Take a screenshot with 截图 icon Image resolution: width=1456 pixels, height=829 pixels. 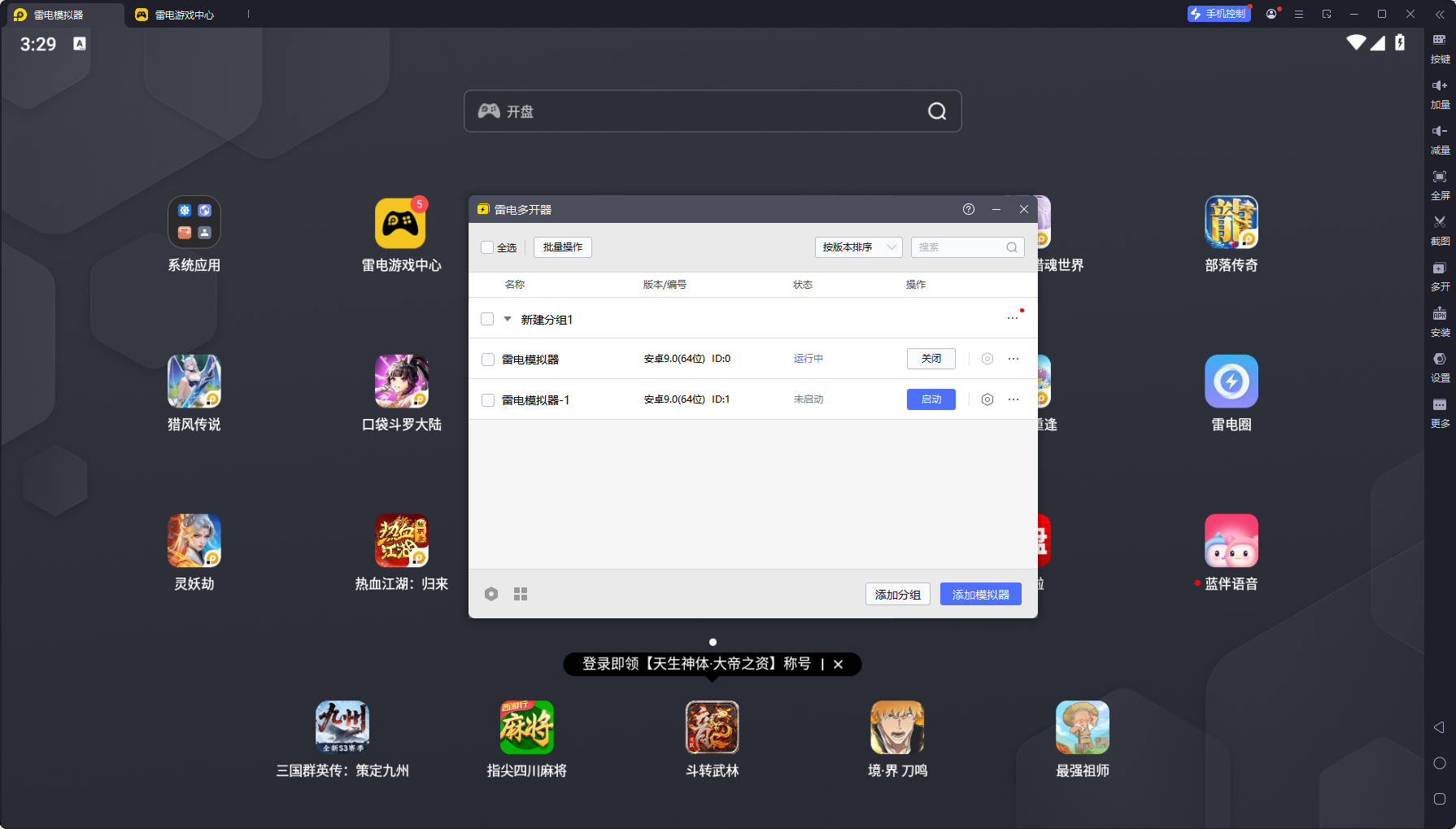pyautogui.click(x=1440, y=231)
